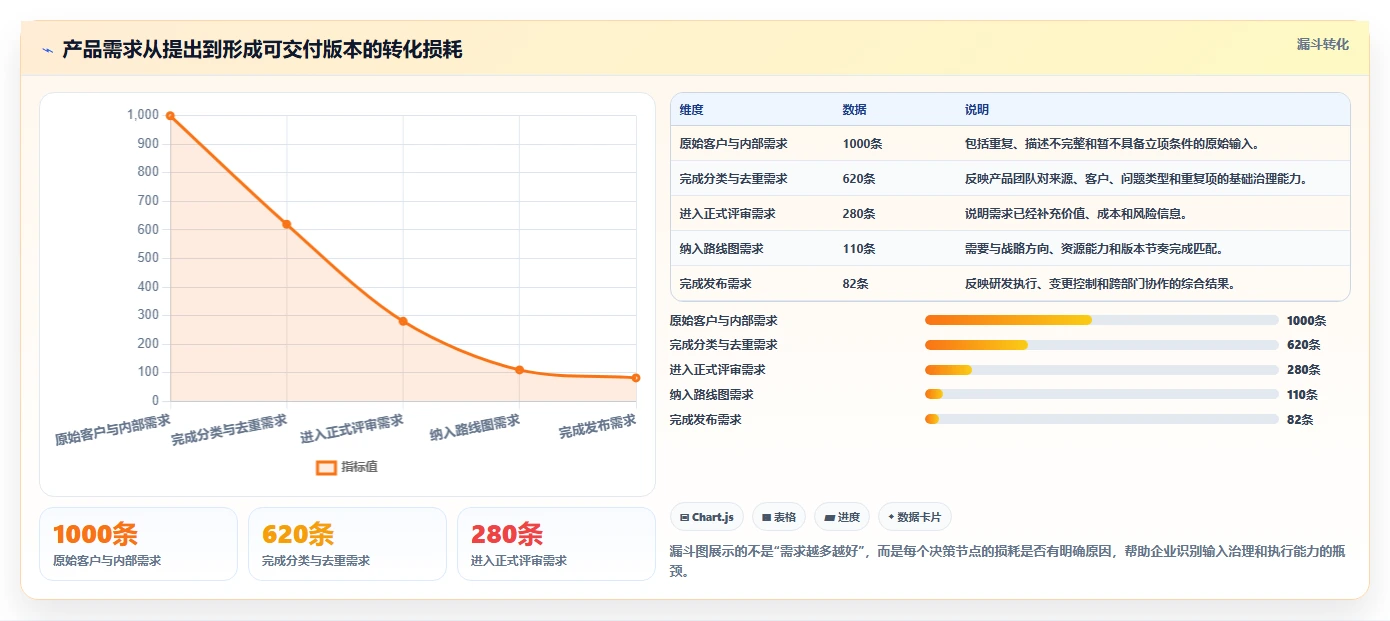Click progress list label 完成发布需求
The height and width of the screenshot is (621, 1390).
[x=706, y=420]
